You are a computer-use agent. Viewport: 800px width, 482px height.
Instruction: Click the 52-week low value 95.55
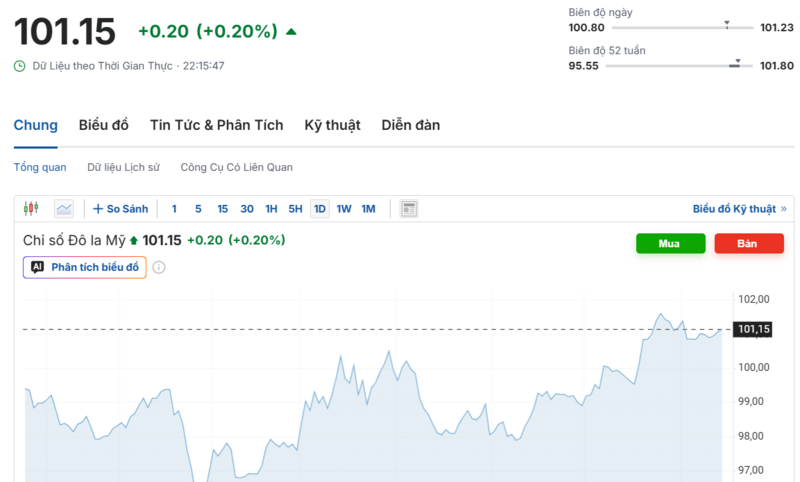[x=583, y=66]
